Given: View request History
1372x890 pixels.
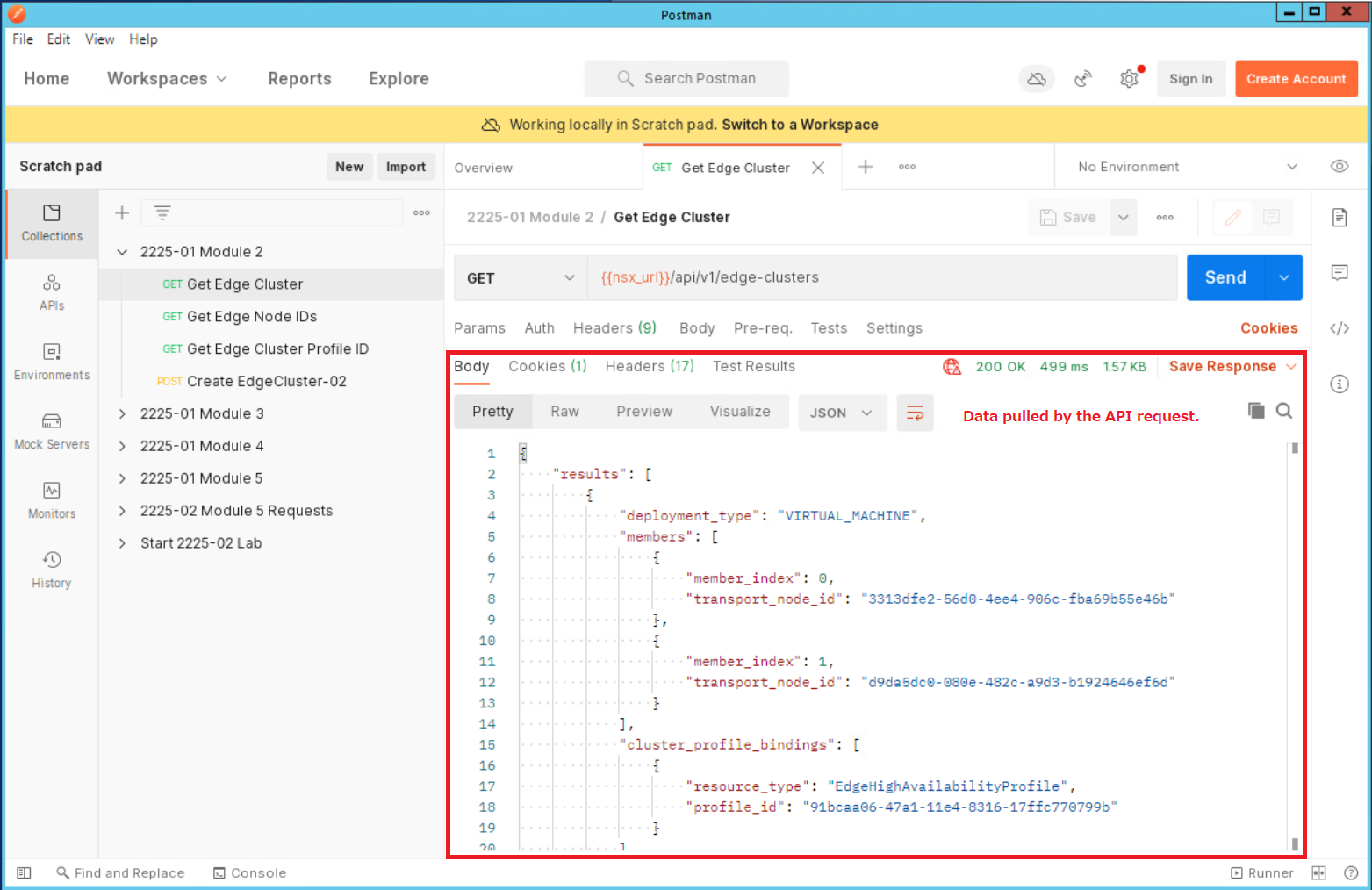Looking at the screenshot, I should pos(51,568).
